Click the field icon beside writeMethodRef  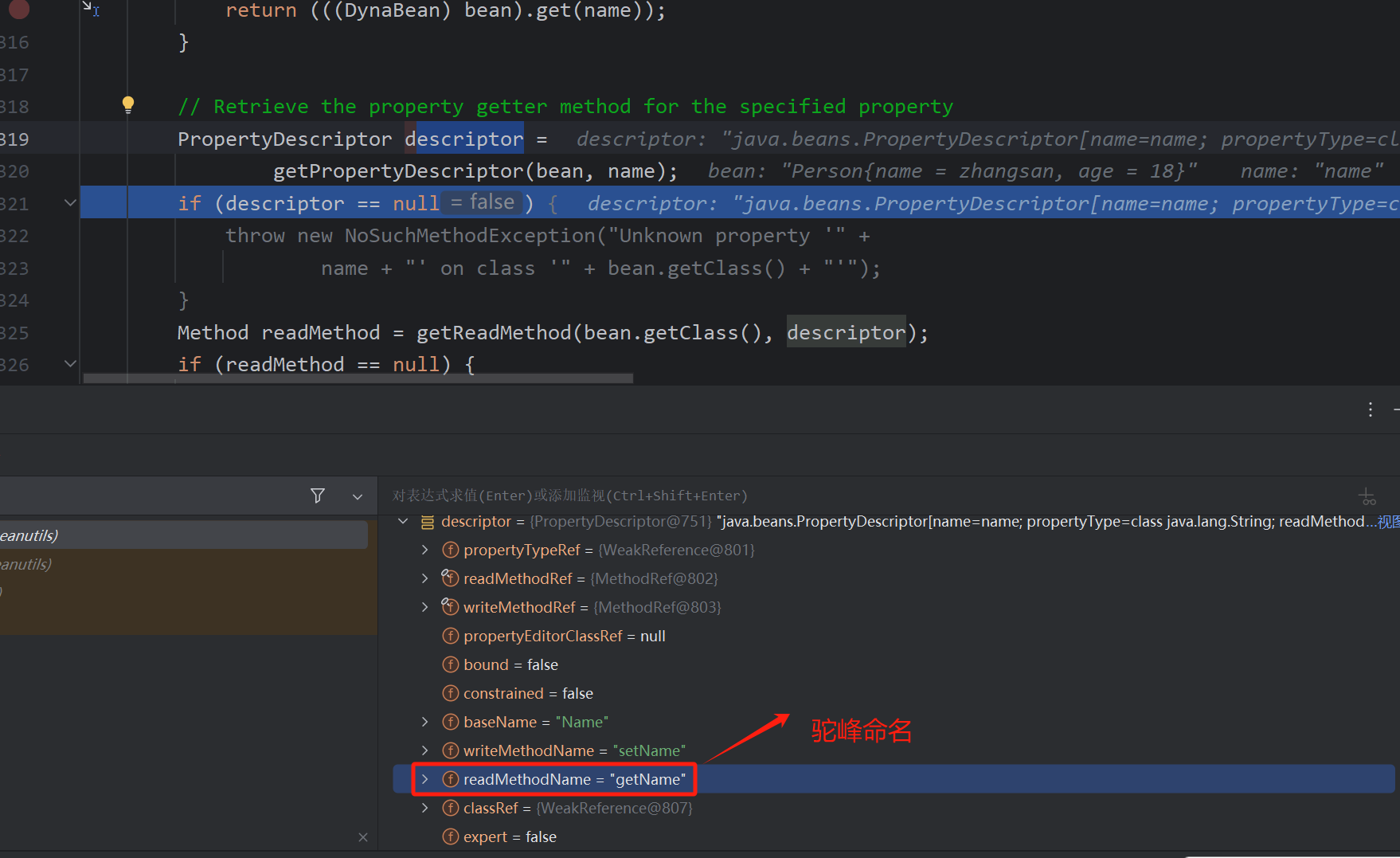451,607
